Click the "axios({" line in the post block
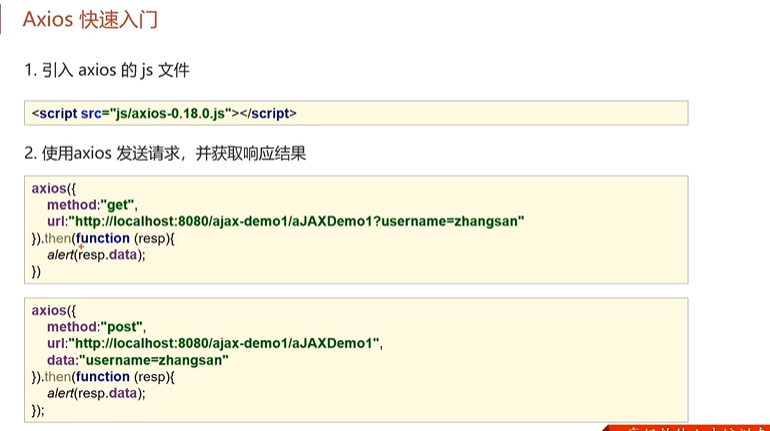Screen dimensions: 770x431 tap(54, 310)
